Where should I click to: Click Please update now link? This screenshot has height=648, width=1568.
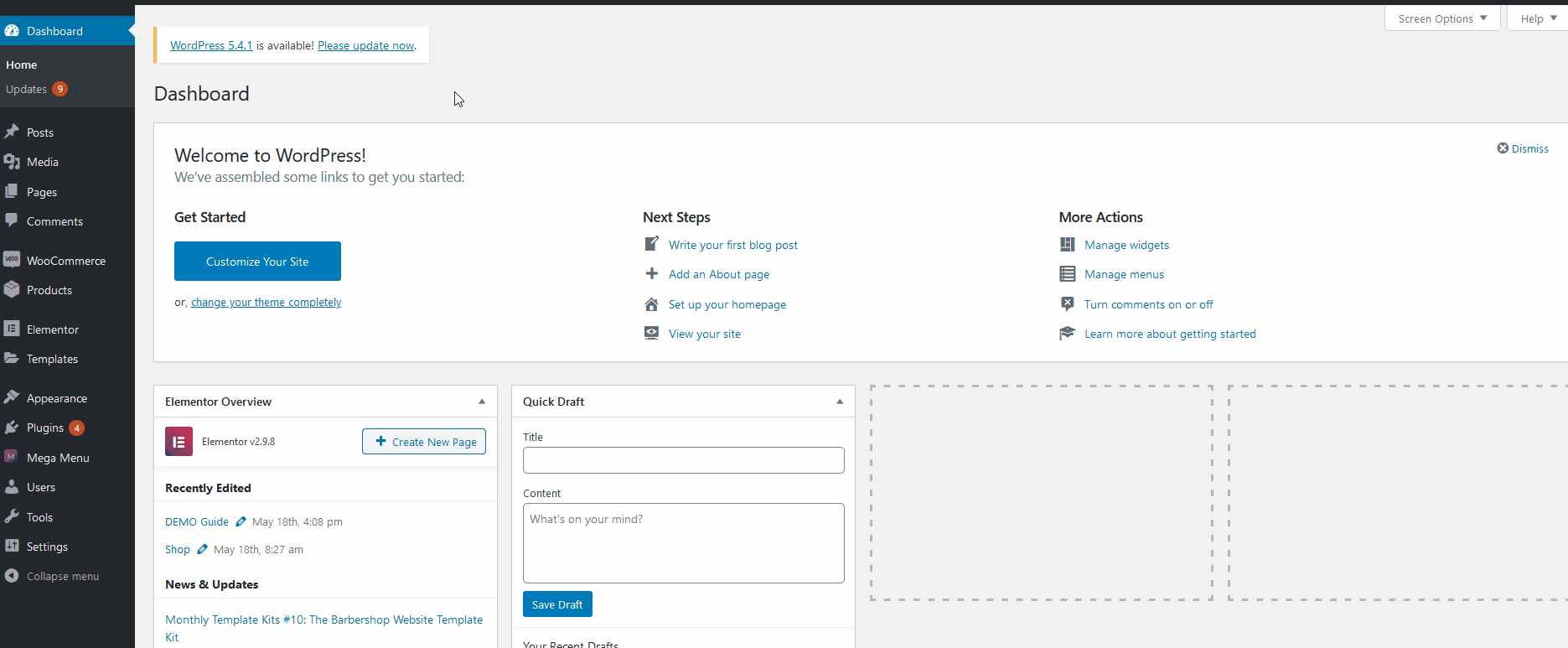pyautogui.click(x=366, y=45)
